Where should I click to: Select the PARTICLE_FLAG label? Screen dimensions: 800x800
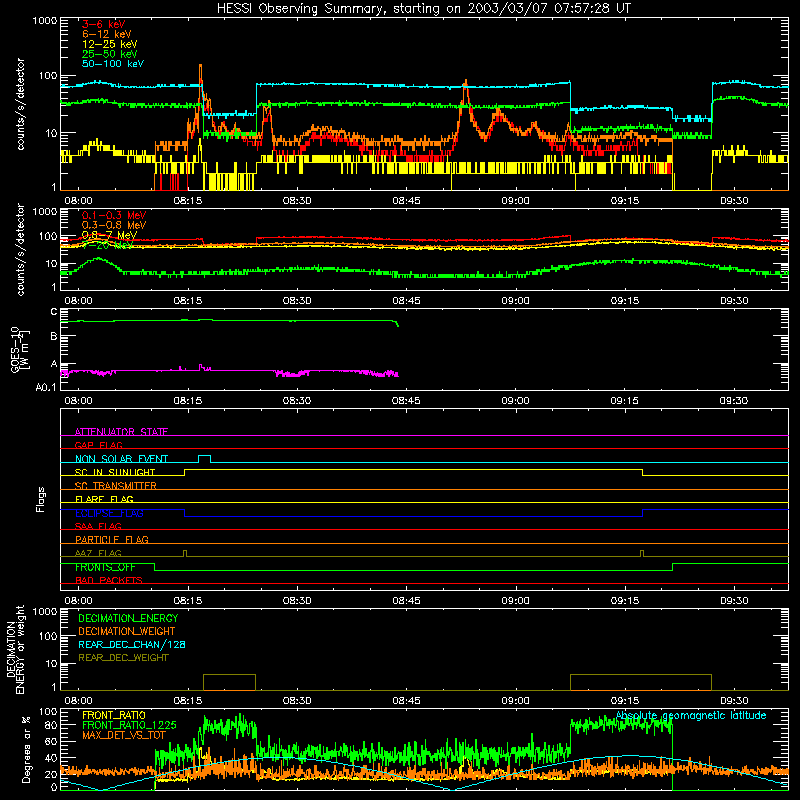(112, 539)
